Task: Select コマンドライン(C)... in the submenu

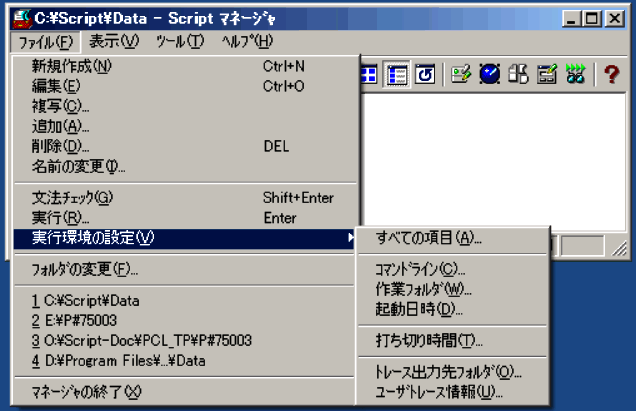Action: tap(453, 269)
